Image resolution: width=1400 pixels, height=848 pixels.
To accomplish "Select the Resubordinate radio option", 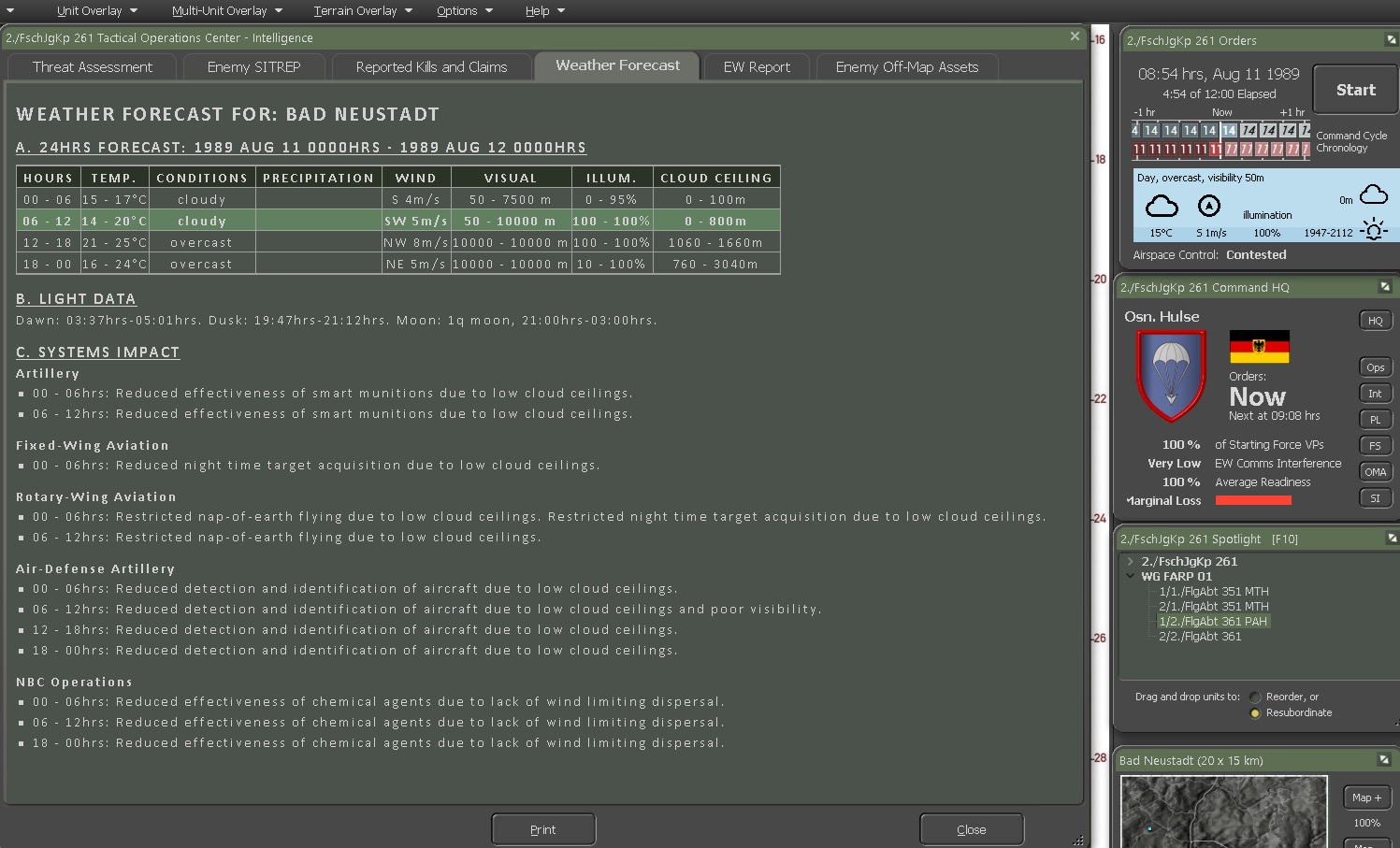I will (1255, 713).
